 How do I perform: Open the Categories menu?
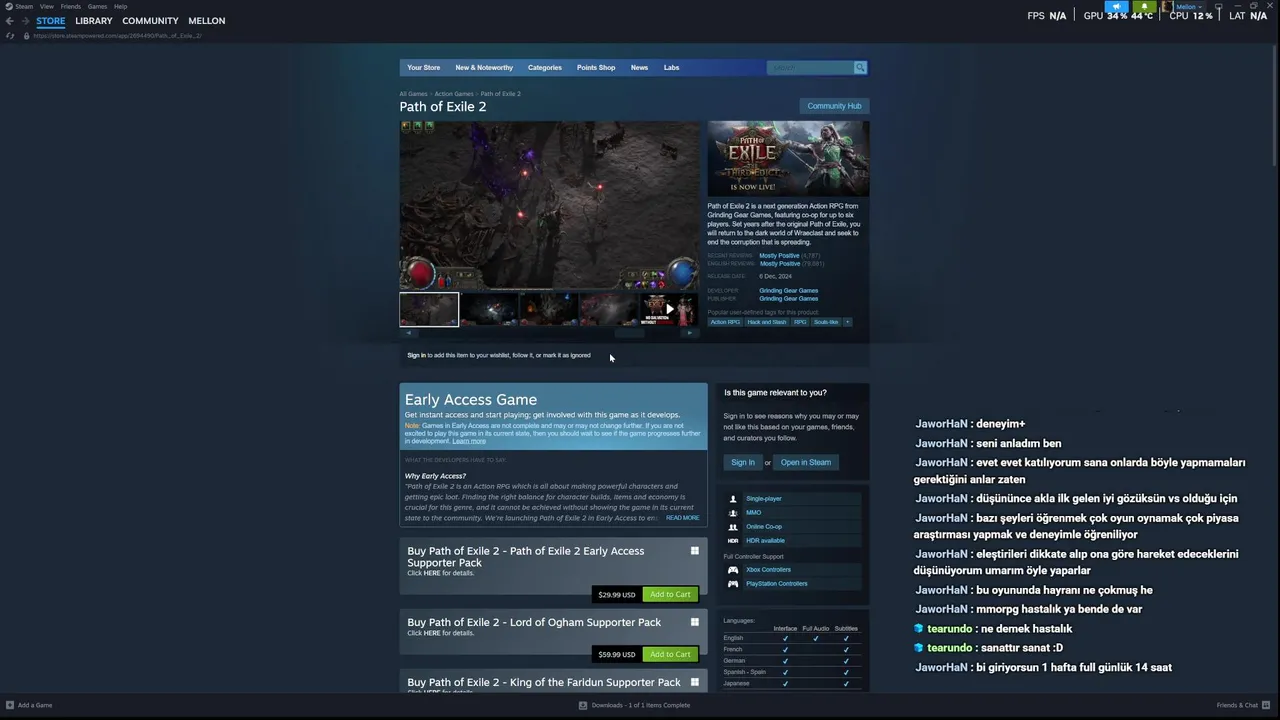pos(545,67)
